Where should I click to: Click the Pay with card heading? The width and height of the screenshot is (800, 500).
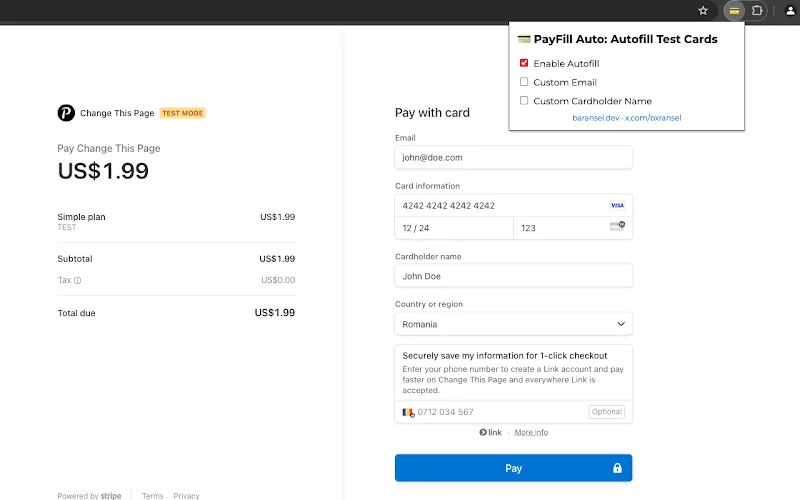pyautogui.click(x=432, y=113)
